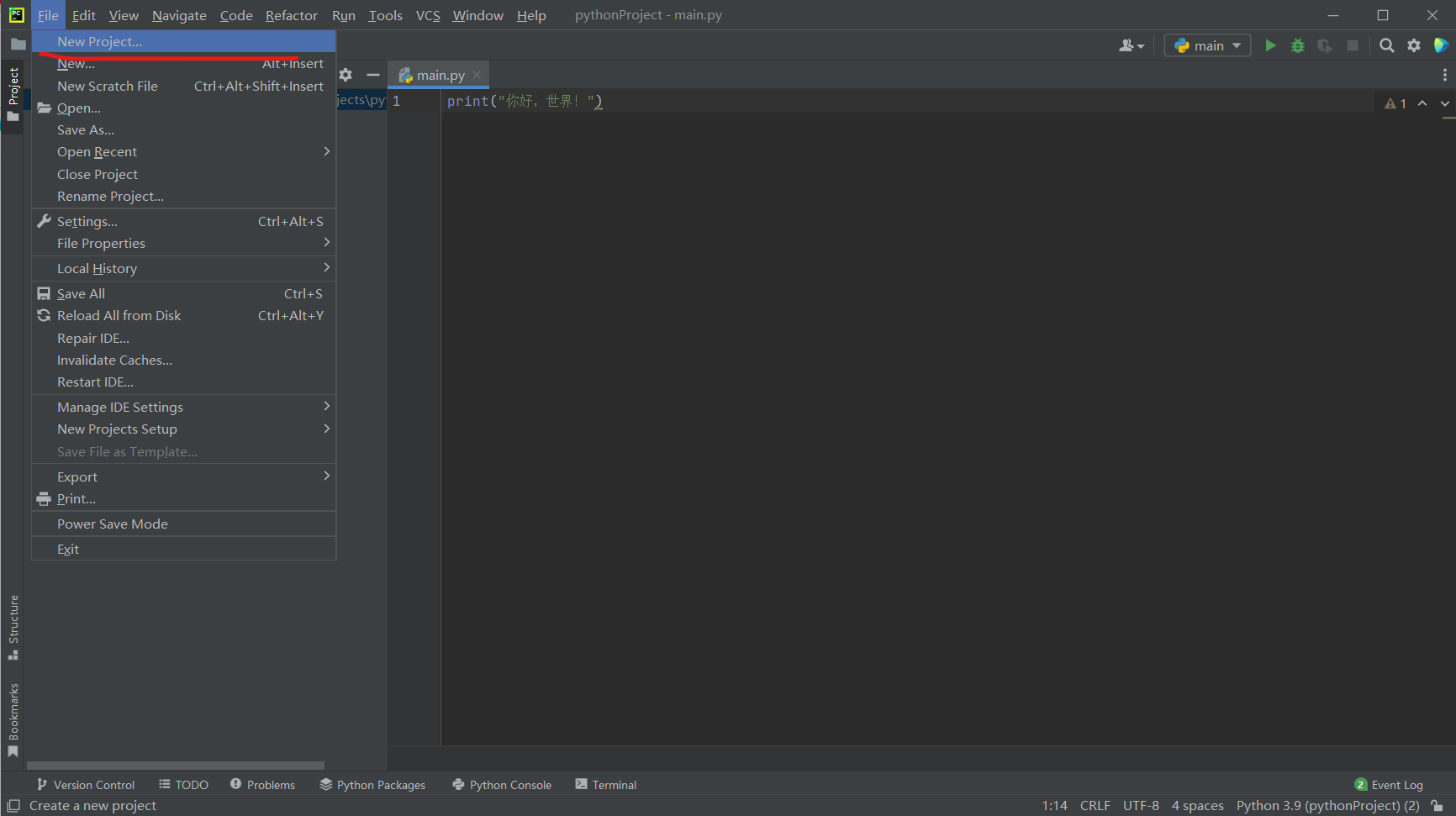Open the VCS menu
The width and height of the screenshot is (1456, 816).
428,15
